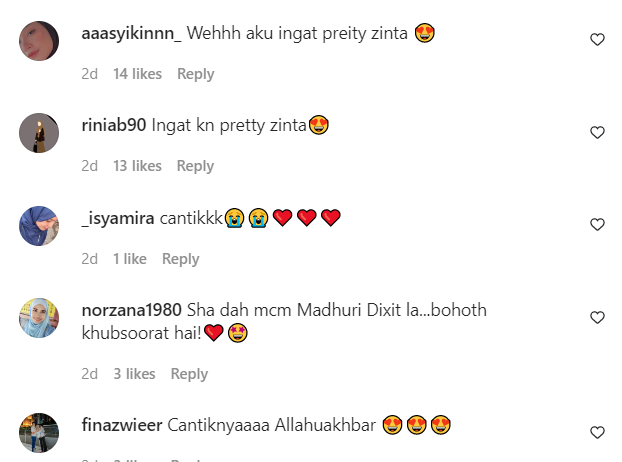Like norzana1980's Madhuri Dixit comment
622x462 pixels.
point(597,317)
